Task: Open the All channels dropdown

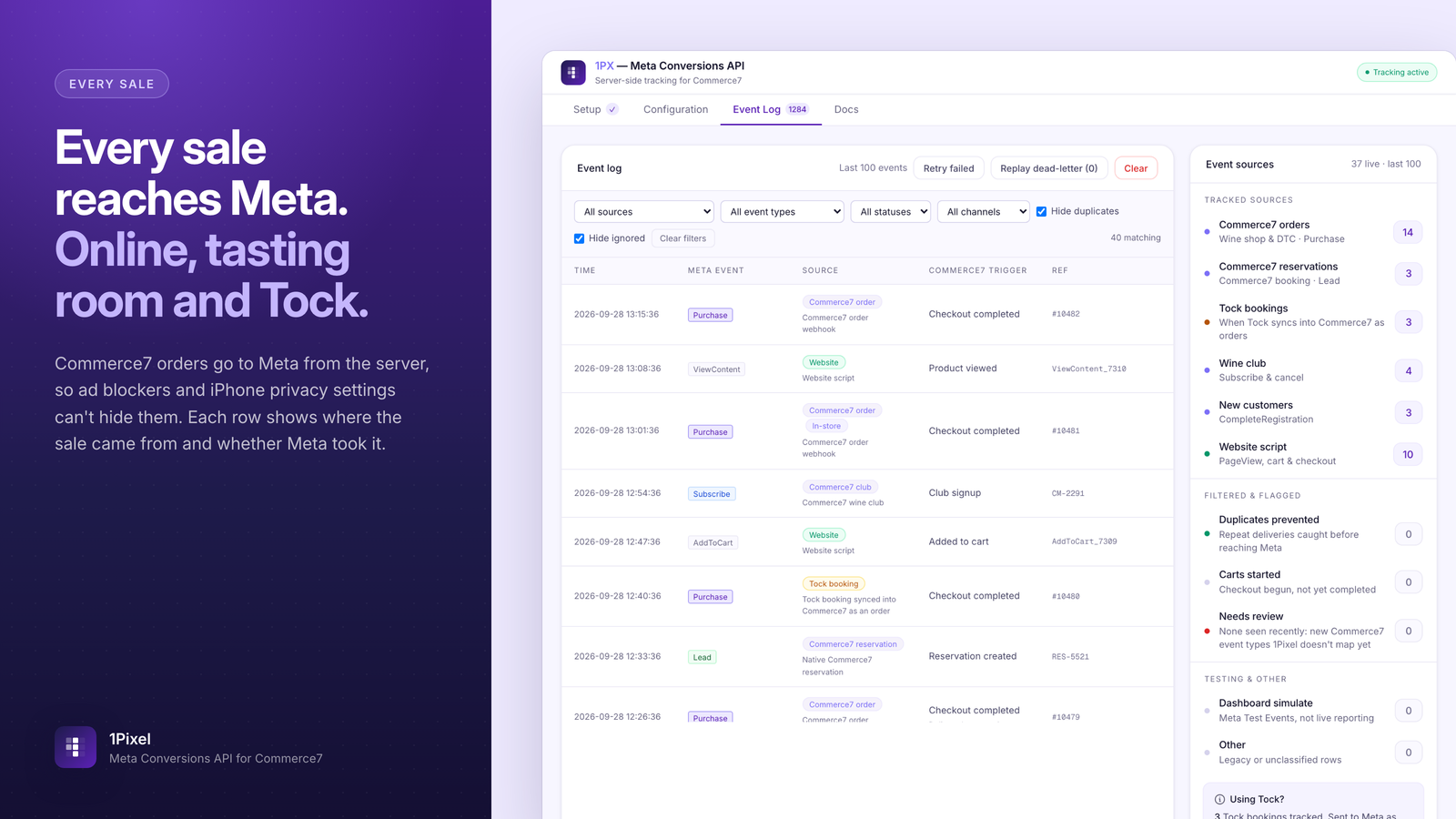Action: tap(984, 211)
